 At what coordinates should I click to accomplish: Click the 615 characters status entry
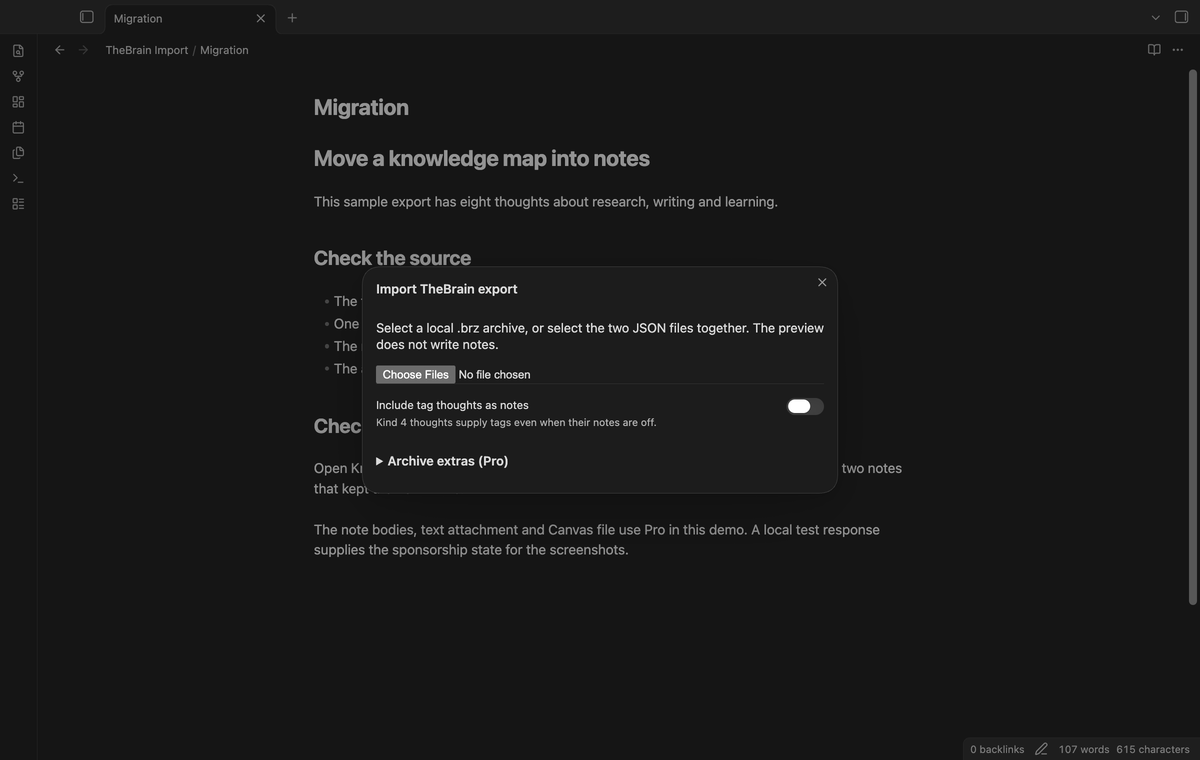[1153, 749]
